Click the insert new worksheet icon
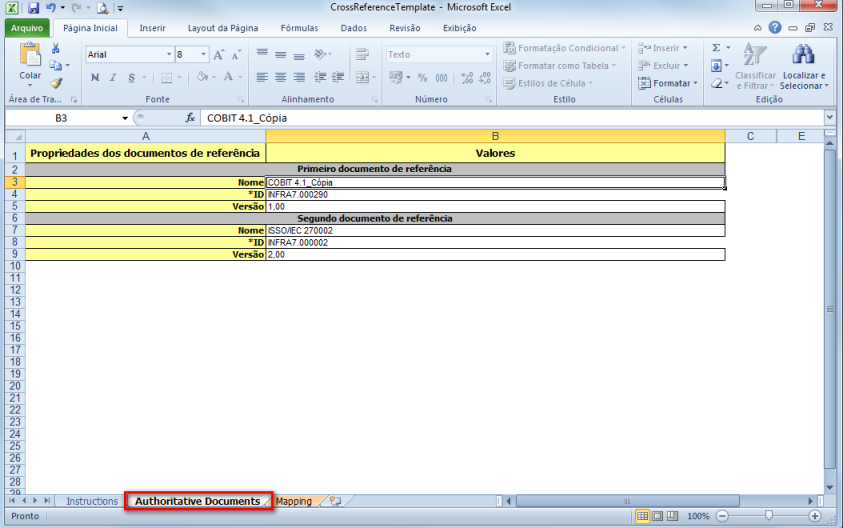The width and height of the screenshot is (843, 528). 336,501
